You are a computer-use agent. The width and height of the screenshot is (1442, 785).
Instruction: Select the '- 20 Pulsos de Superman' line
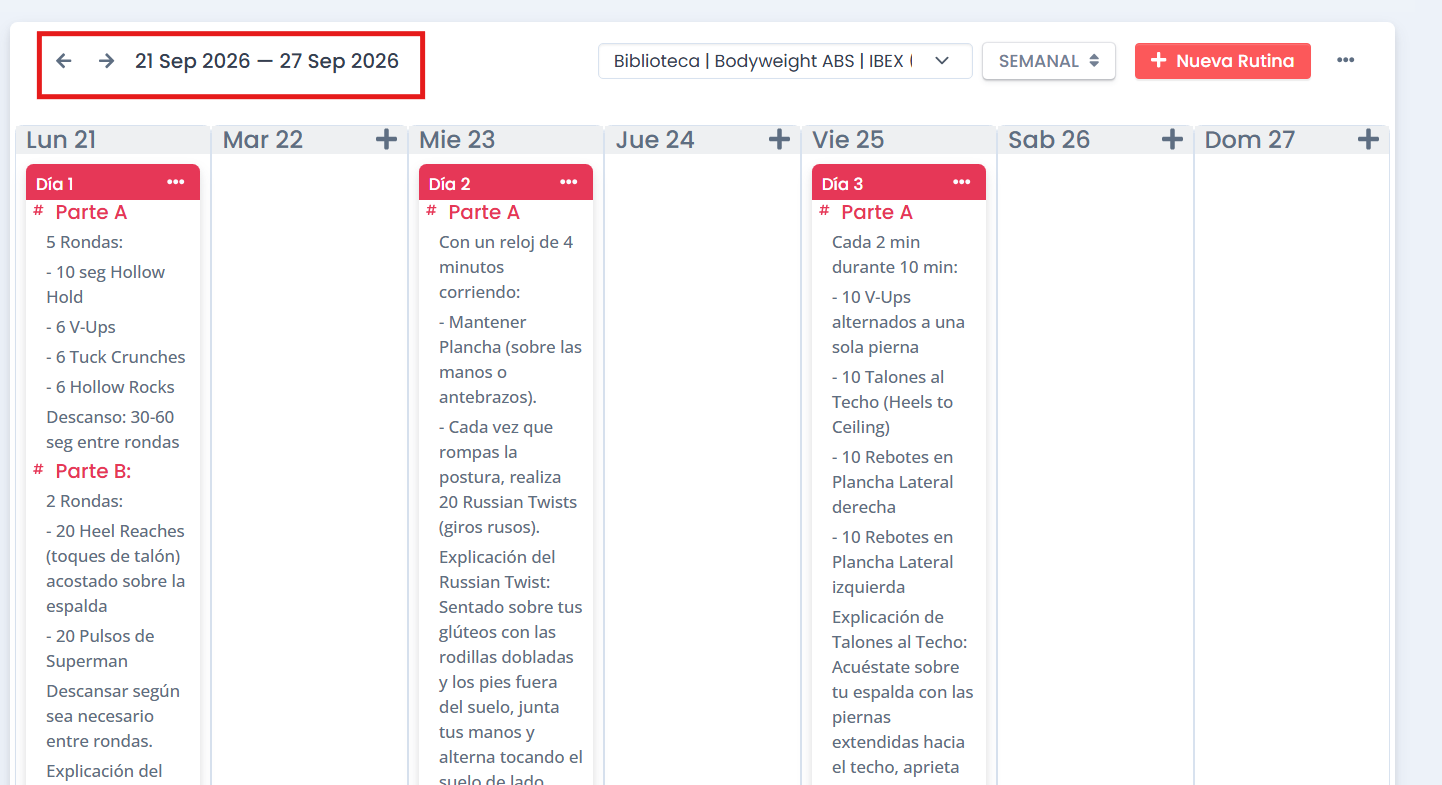tap(101, 648)
